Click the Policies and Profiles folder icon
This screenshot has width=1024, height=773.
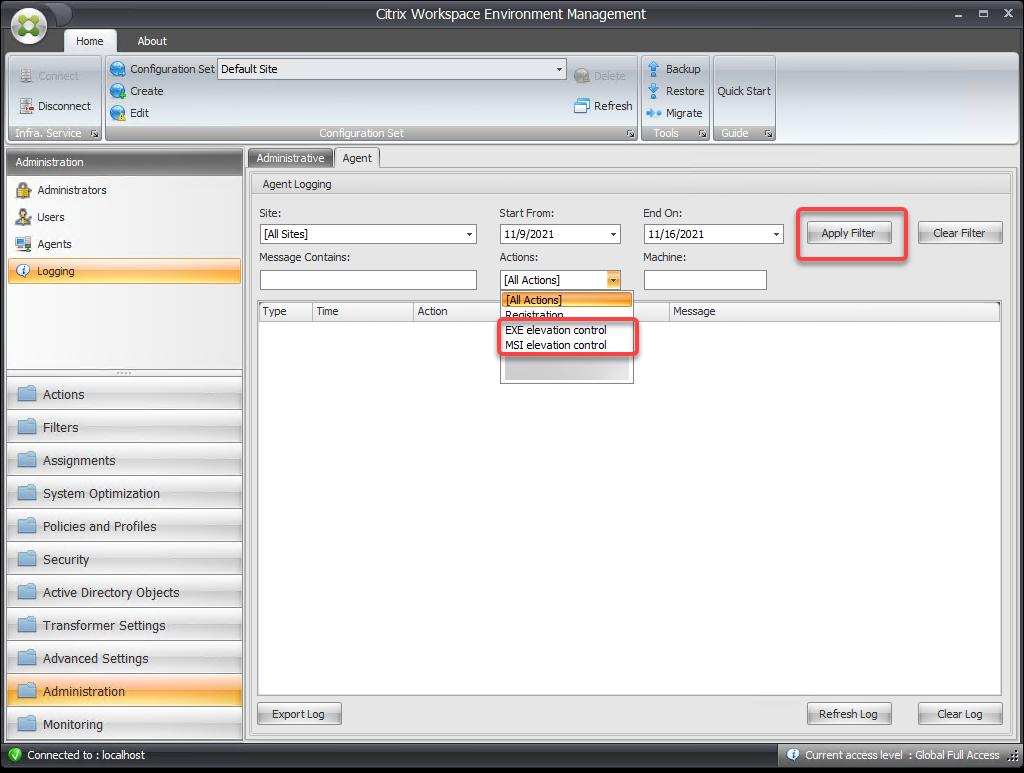pos(27,526)
